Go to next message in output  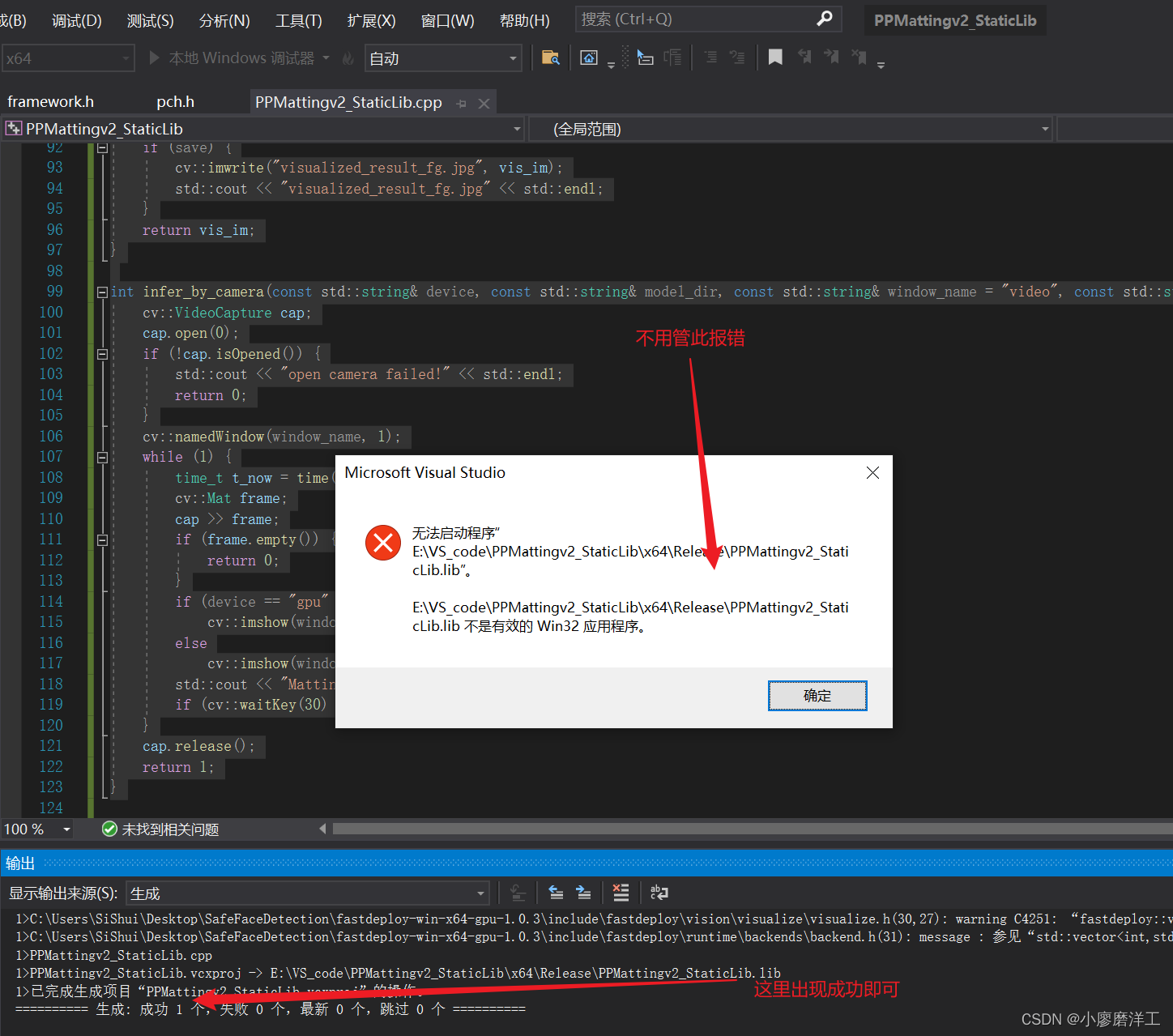pyautogui.click(x=583, y=893)
